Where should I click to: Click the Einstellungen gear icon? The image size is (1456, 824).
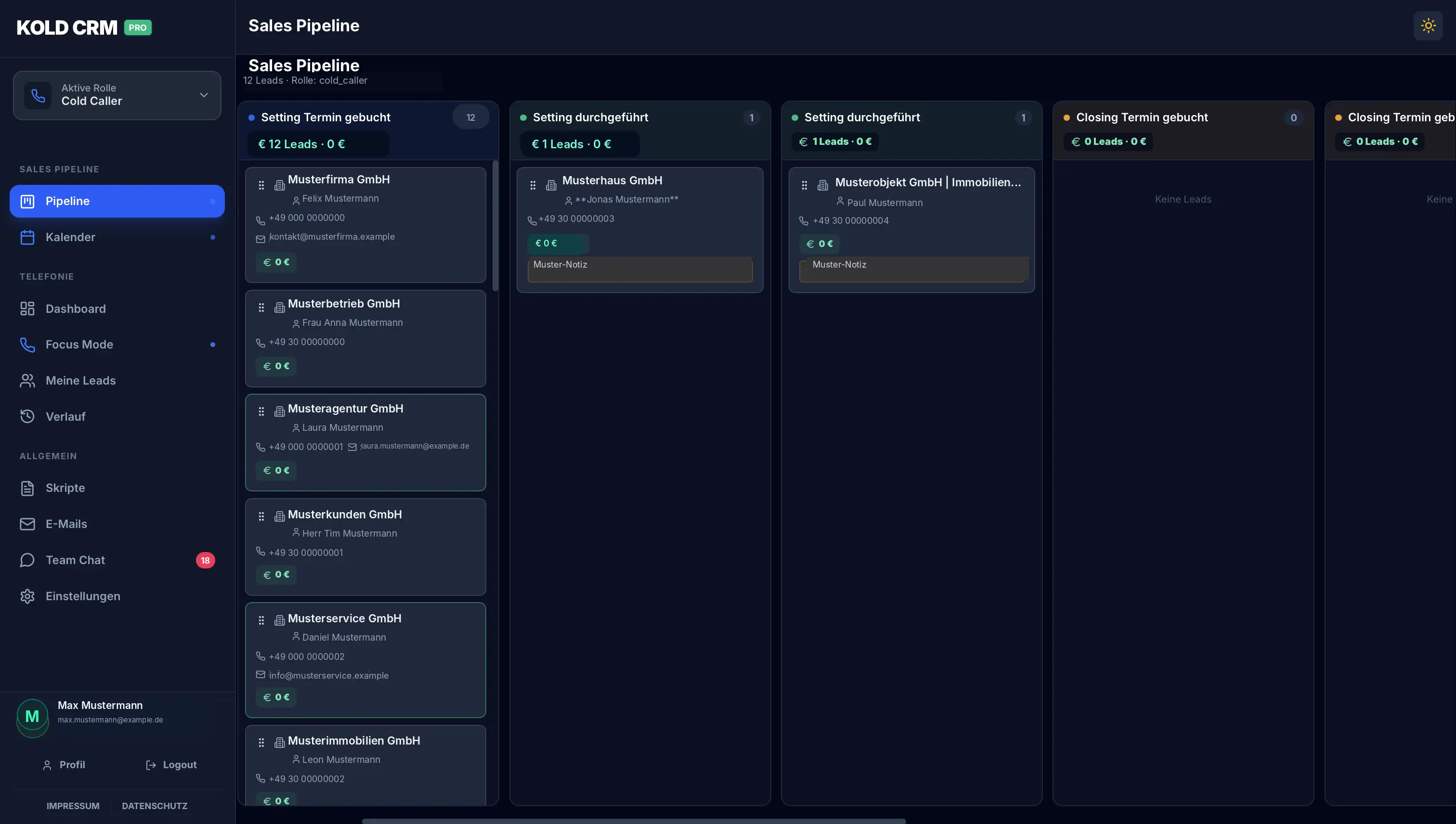(27, 596)
